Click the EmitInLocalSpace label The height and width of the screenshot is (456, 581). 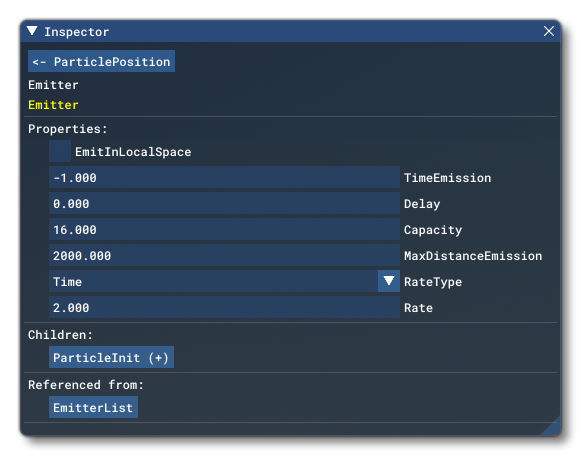pos(133,152)
